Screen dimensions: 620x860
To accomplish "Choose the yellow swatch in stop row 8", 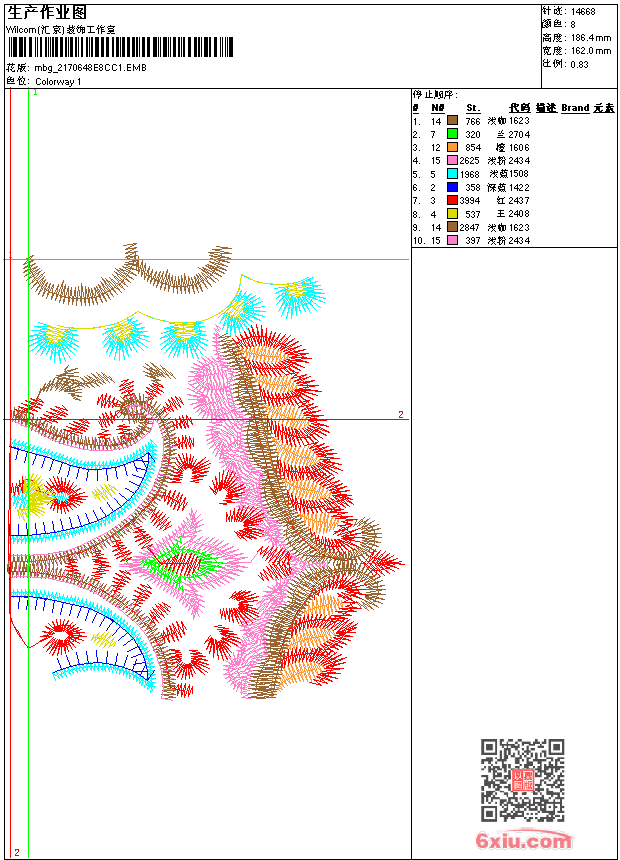I will click(x=452, y=213).
